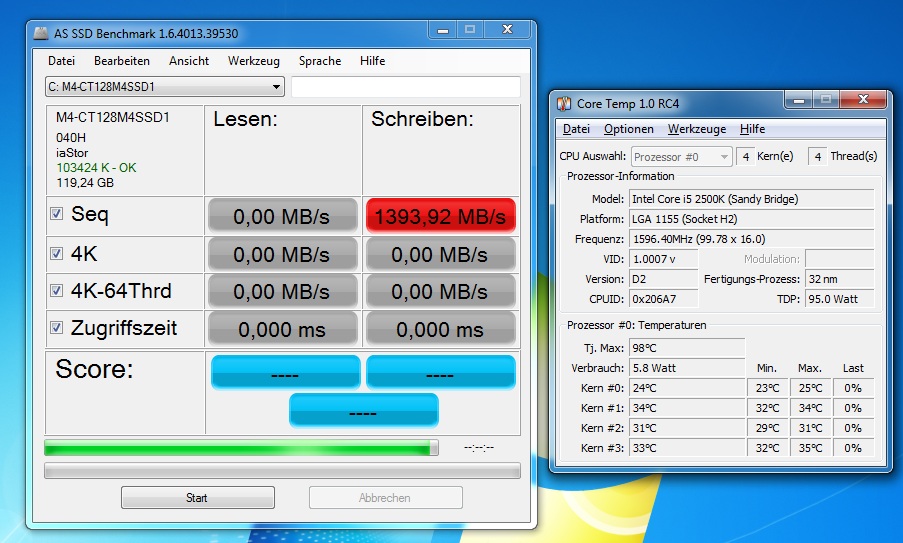The image size is (903, 543).
Task: Click the iaStor driver text
Action: [x=72, y=153]
